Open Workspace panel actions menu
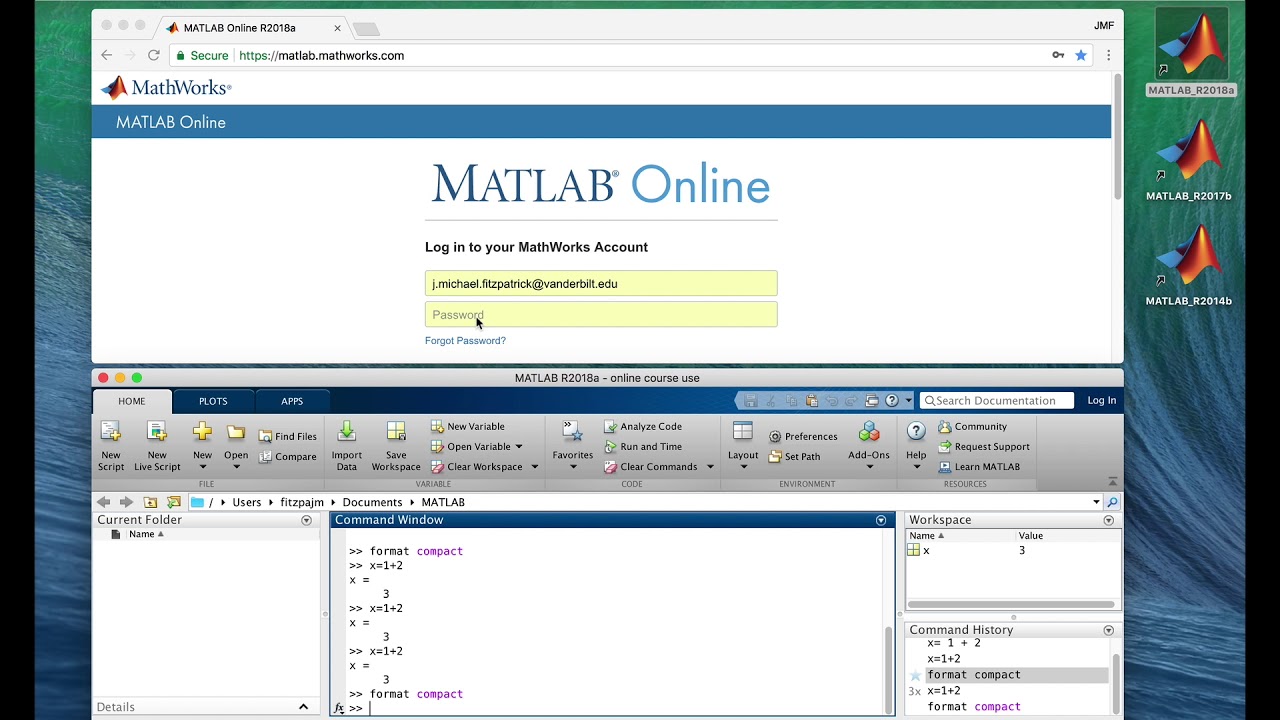The width and height of the screenshot is (1280, 720). coord(1108,520)
